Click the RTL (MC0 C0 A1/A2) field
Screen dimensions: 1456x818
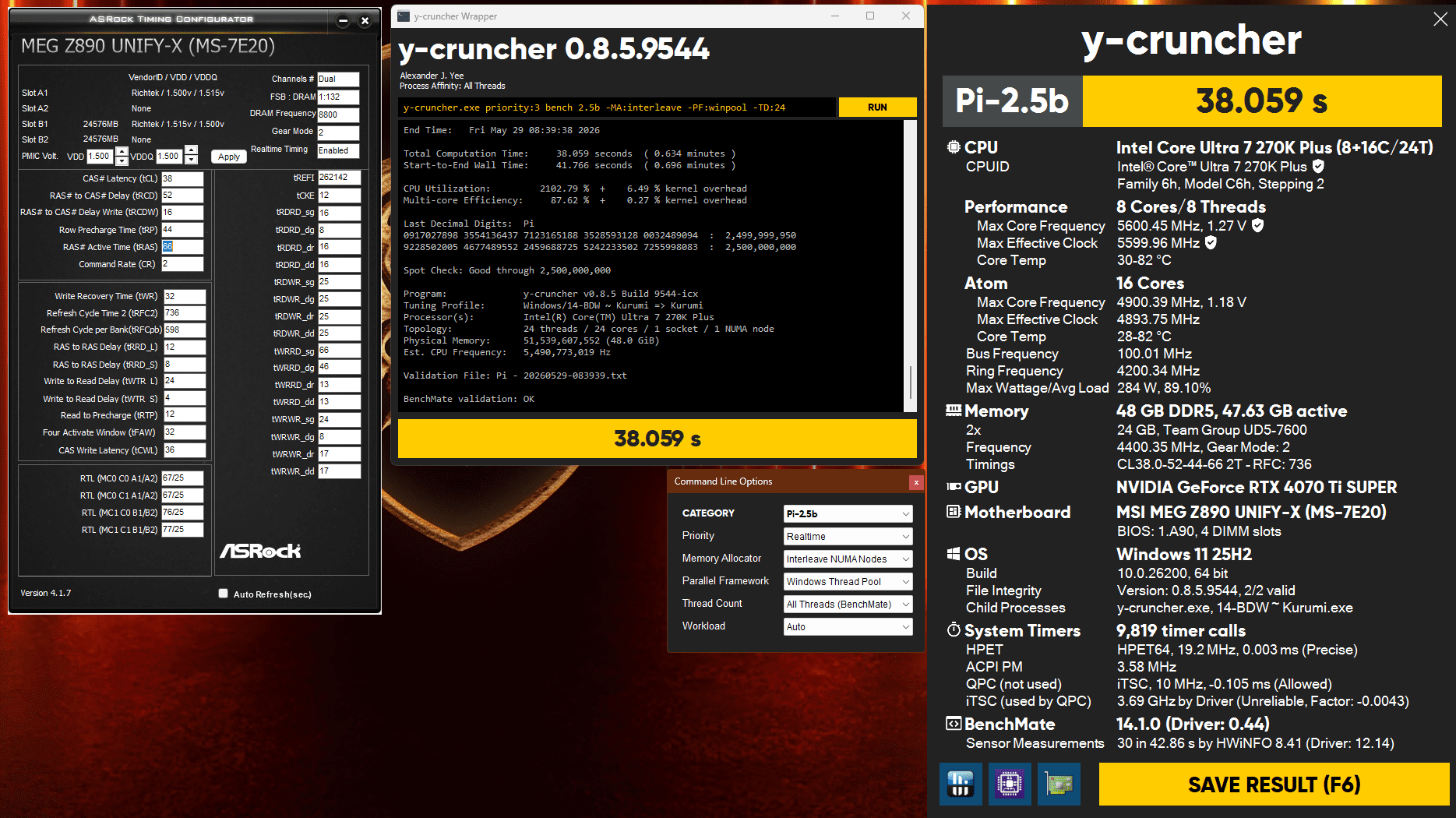[x=182, y=478]
